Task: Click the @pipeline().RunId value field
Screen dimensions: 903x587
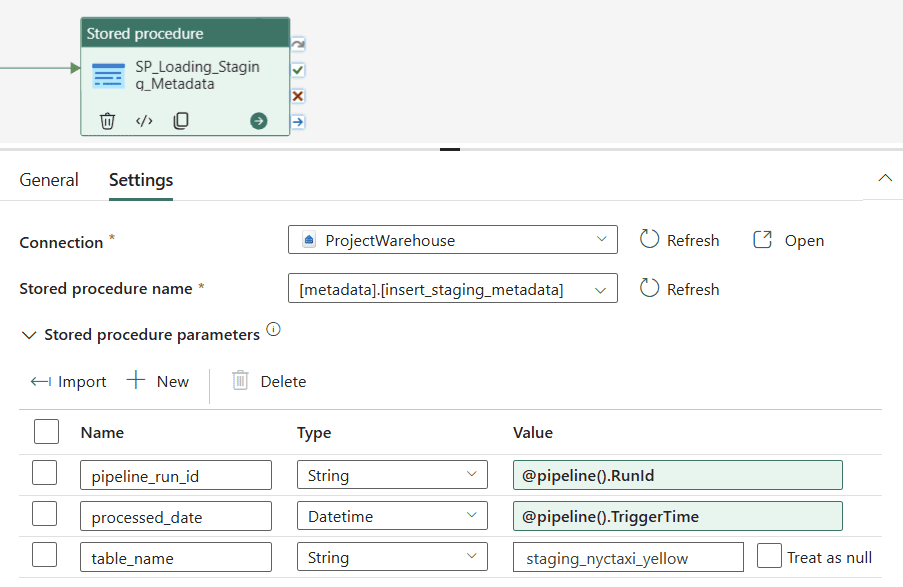Action: 678,475
